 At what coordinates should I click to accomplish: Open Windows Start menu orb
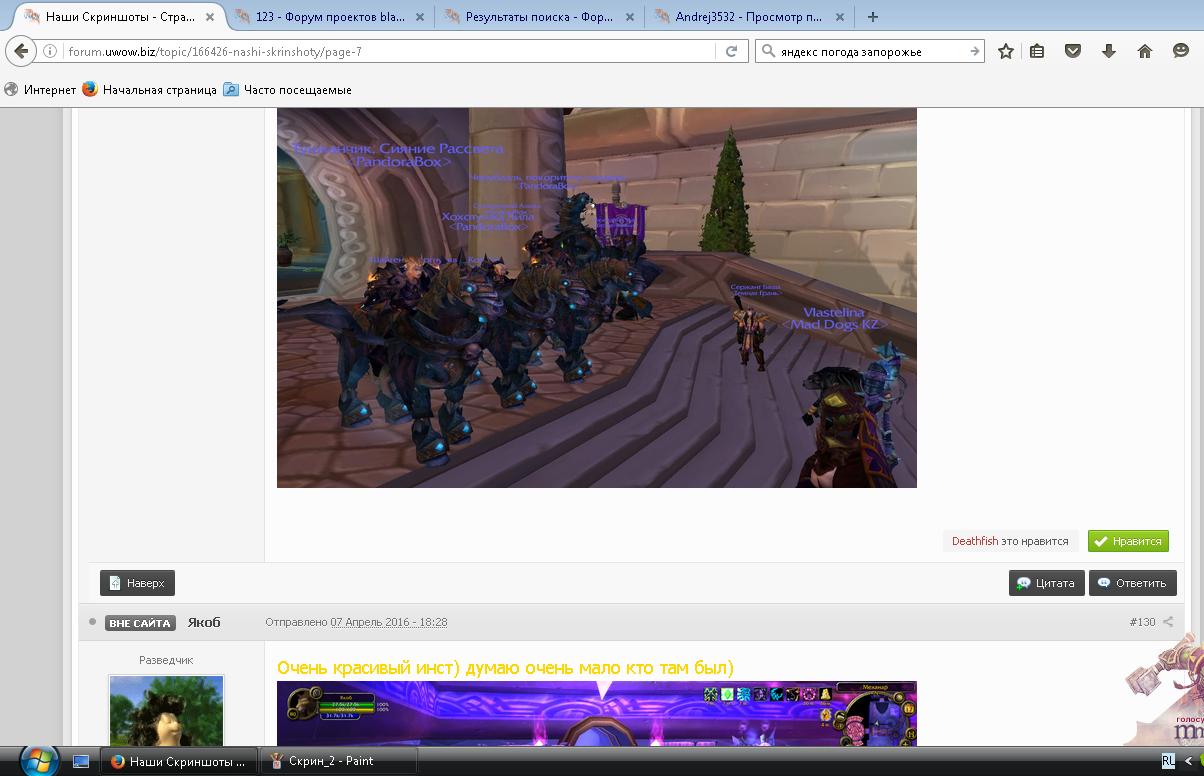point(39,761)
